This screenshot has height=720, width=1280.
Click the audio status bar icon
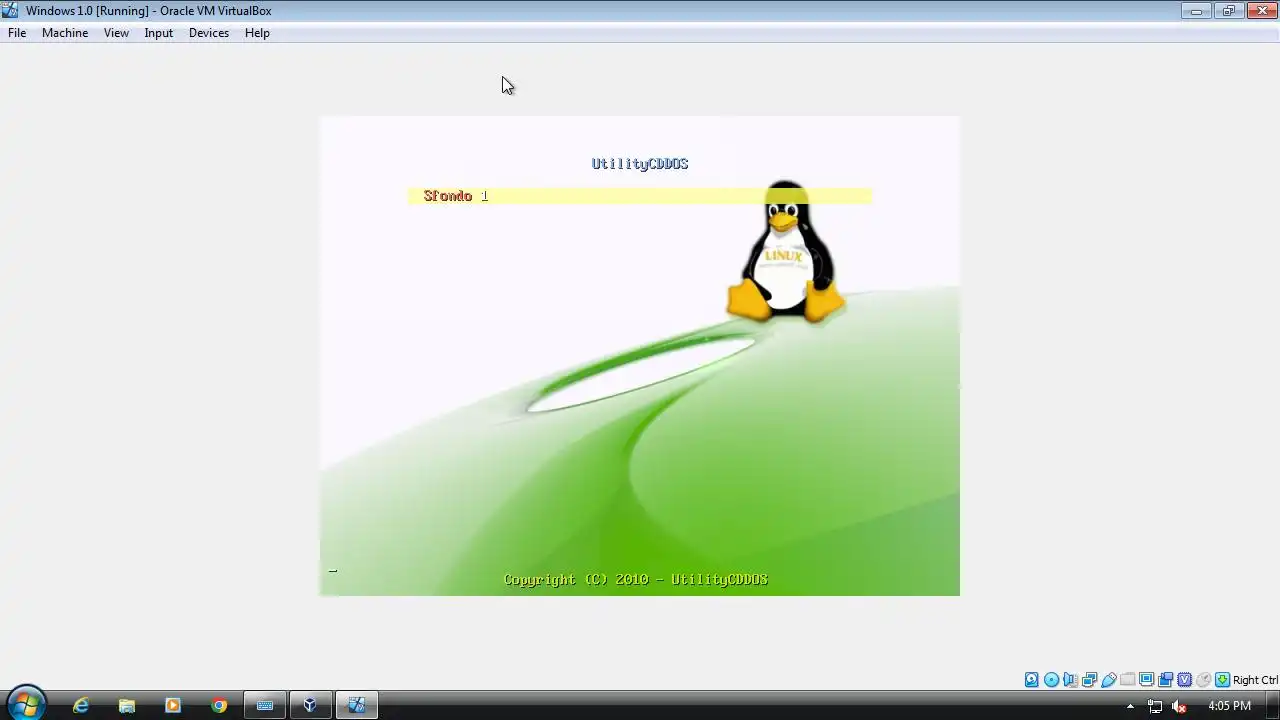pos(1070,680)
